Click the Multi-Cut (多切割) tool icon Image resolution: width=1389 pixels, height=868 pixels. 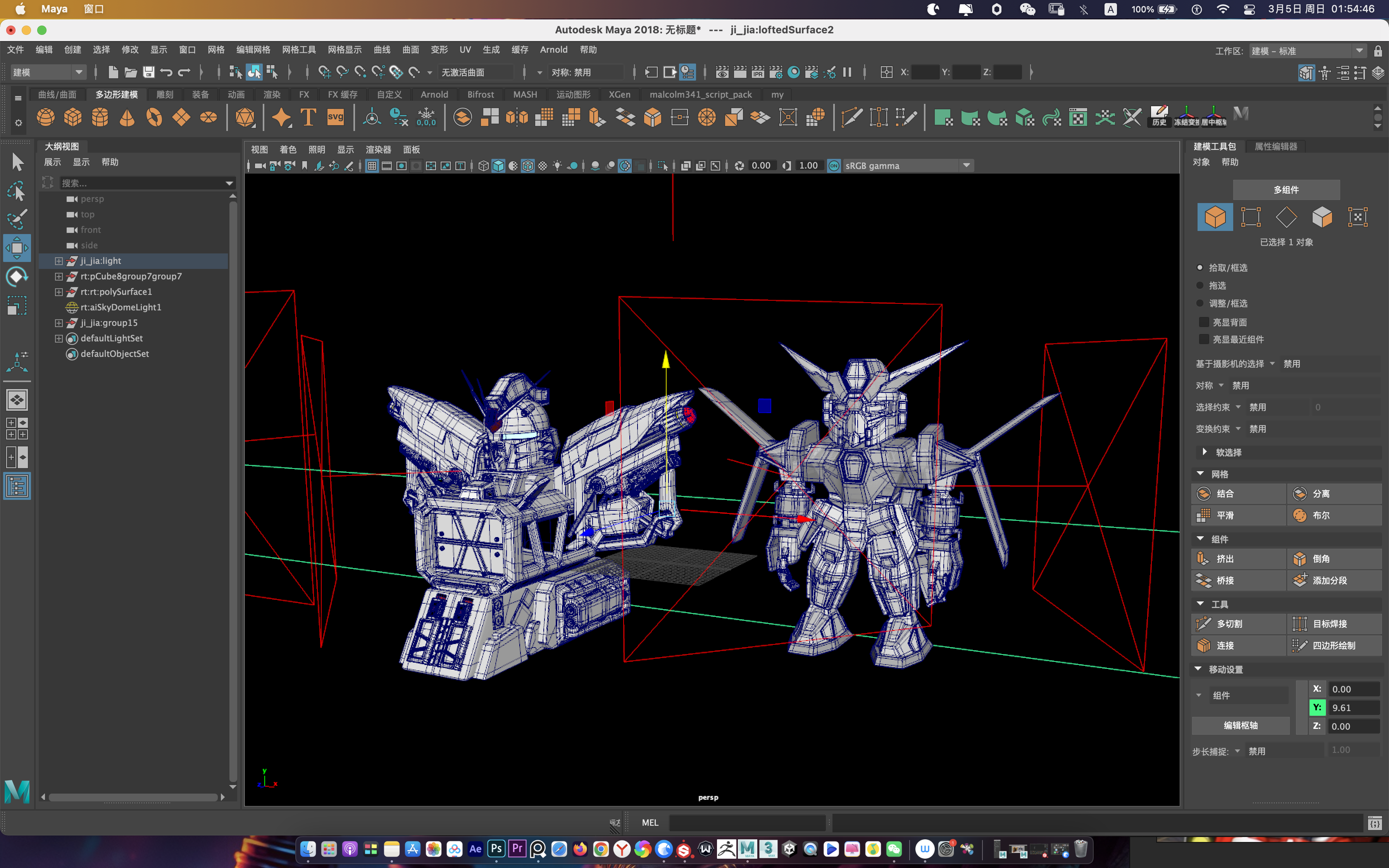tap(1204, 623)
